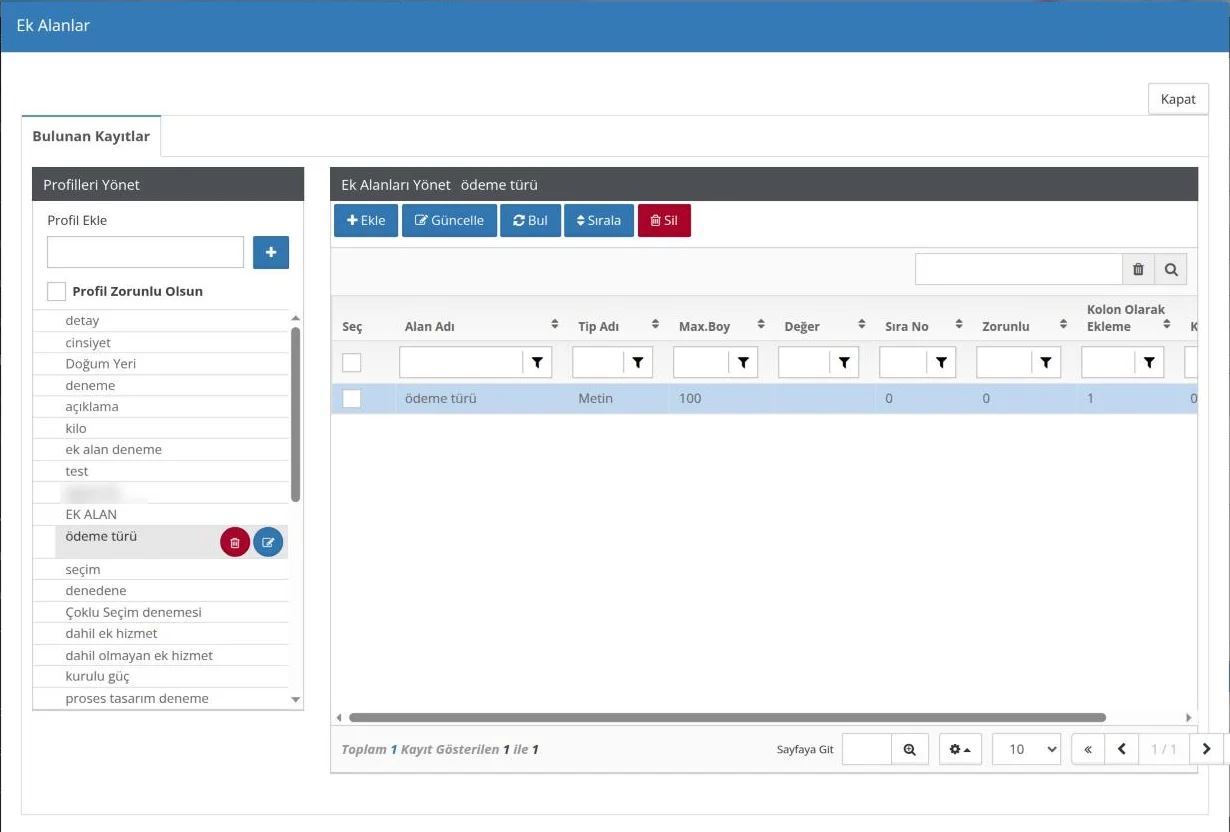The image size is (1230, 832).
Task: Go to page using zoom icon button
Action: (x=910, y=749)
